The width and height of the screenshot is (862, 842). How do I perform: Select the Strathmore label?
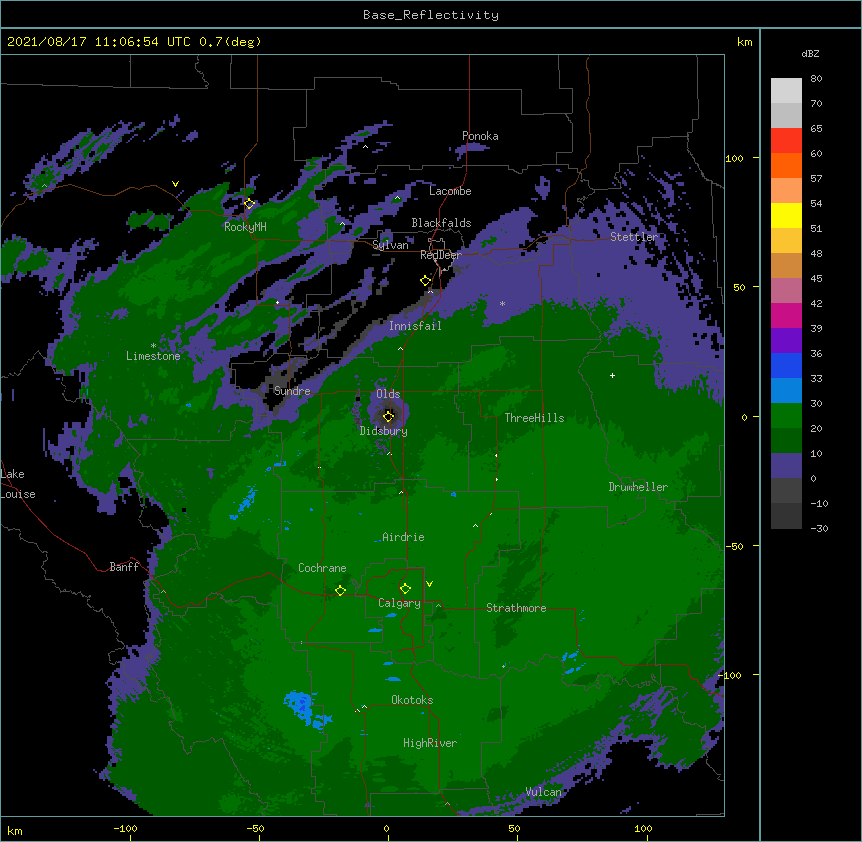tap(516, 608)
